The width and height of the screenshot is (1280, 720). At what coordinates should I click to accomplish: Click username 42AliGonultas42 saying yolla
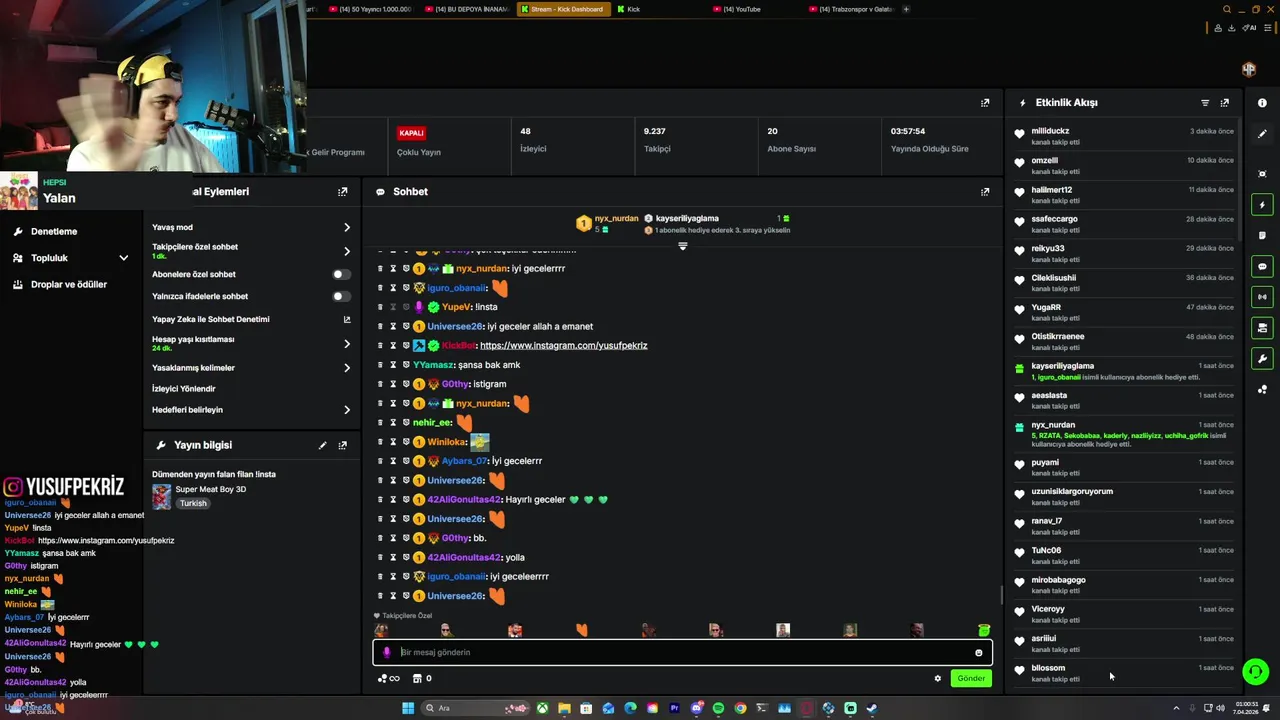(464, 558)
